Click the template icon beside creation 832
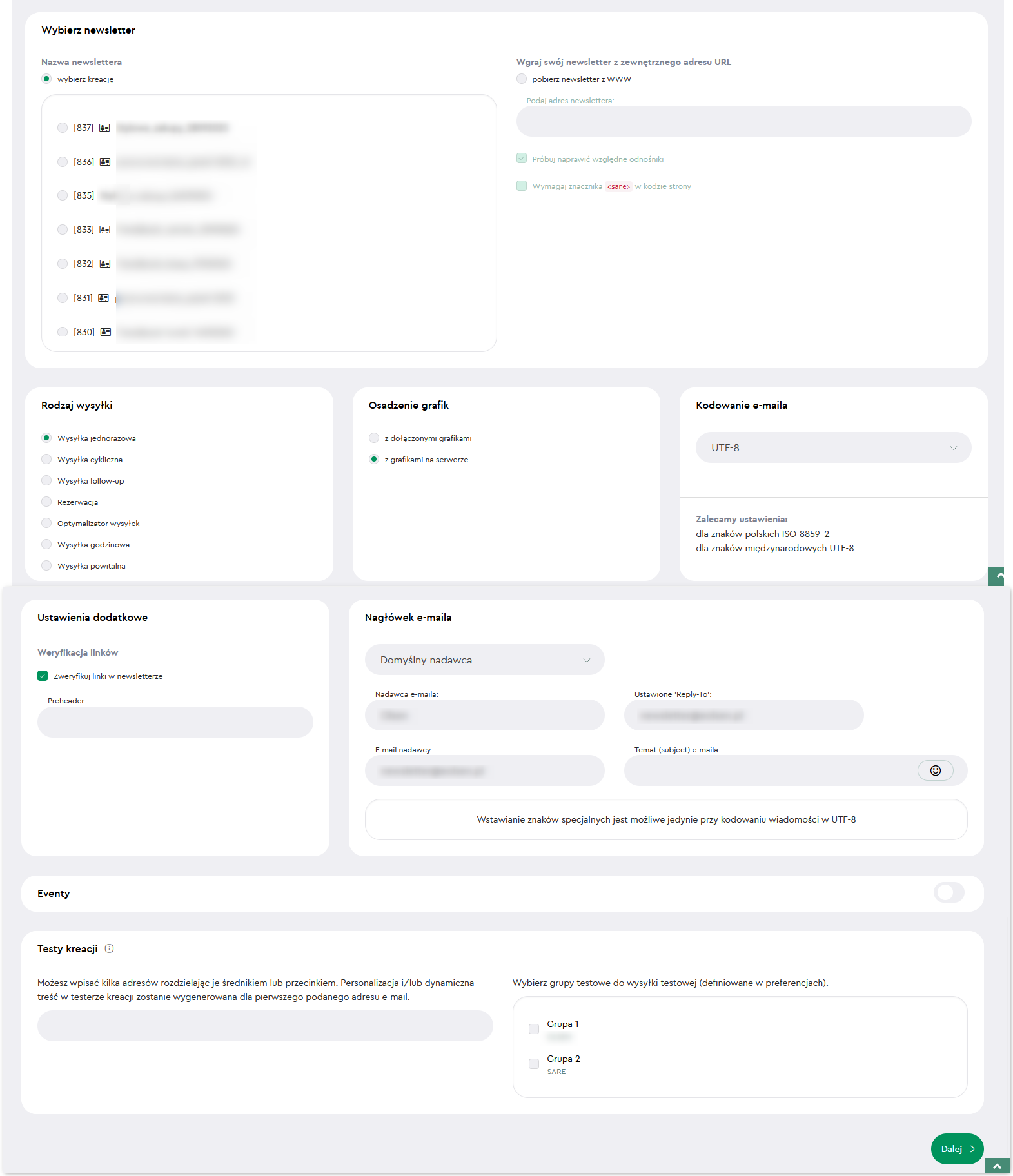The height and width of the screenshot is (1176, 1013). [x=105, y=264]
